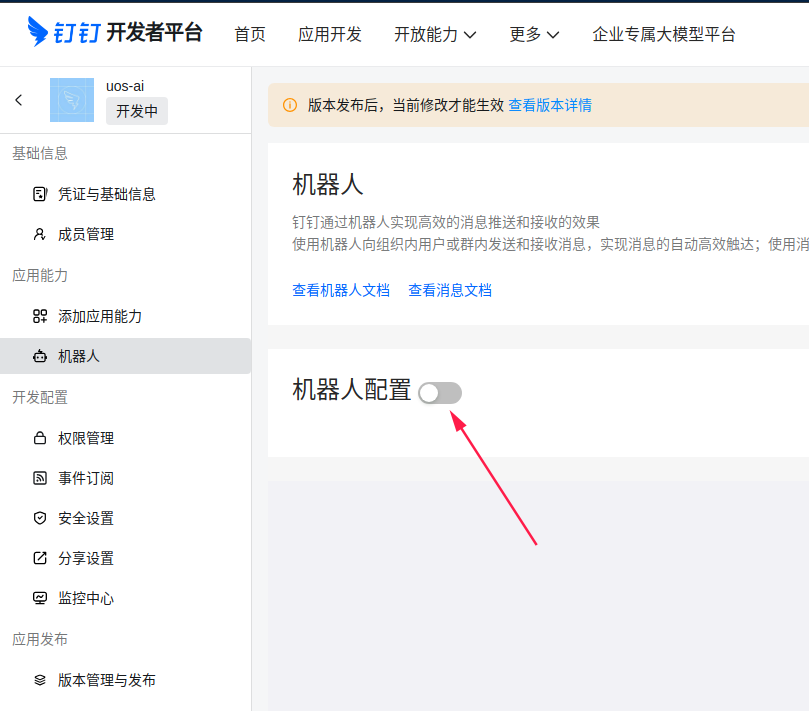Viewport: 809px width, 711px height.
Task: Select 添加应用能力 in sidebar
Action: (125, 316)
